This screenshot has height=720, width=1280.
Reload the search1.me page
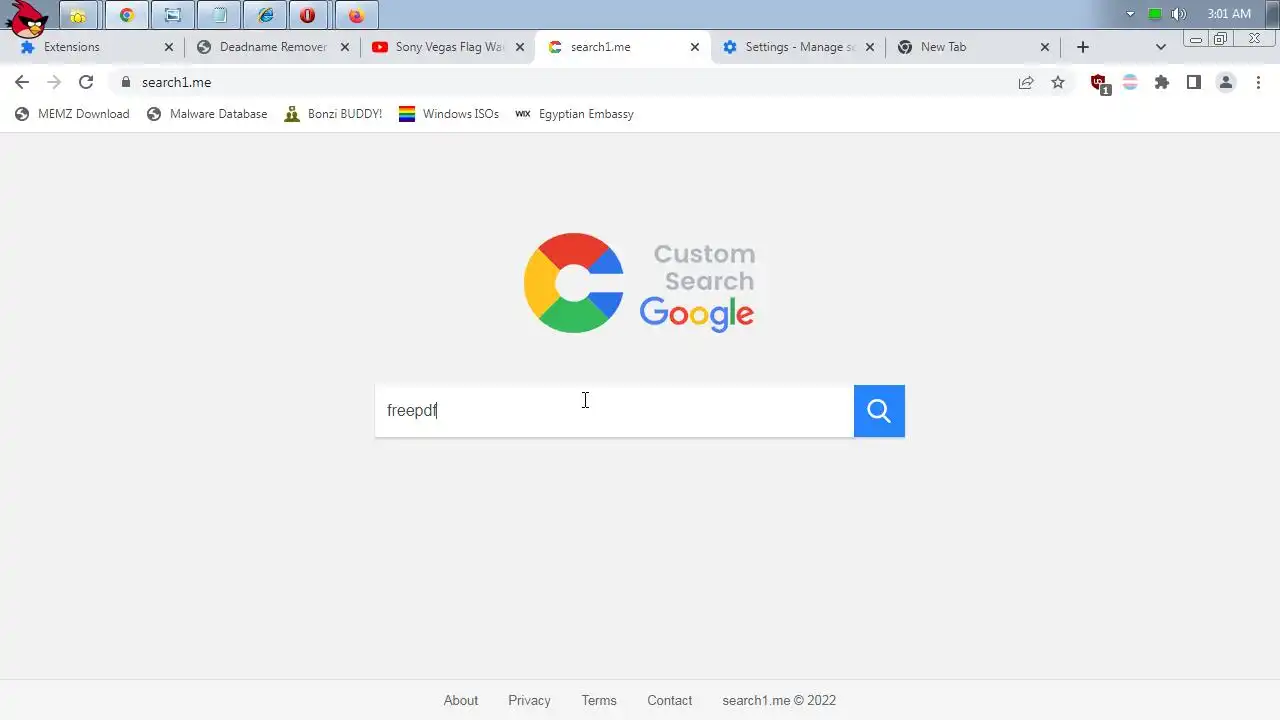point(86,83)
